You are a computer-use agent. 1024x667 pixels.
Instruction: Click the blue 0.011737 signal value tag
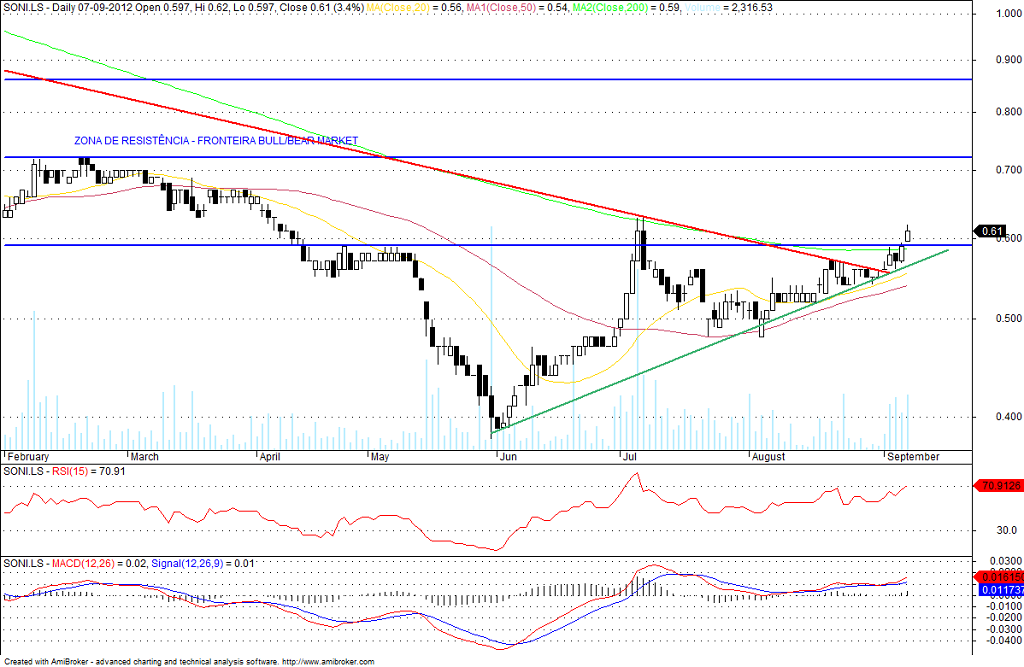tap(1000, 591)
